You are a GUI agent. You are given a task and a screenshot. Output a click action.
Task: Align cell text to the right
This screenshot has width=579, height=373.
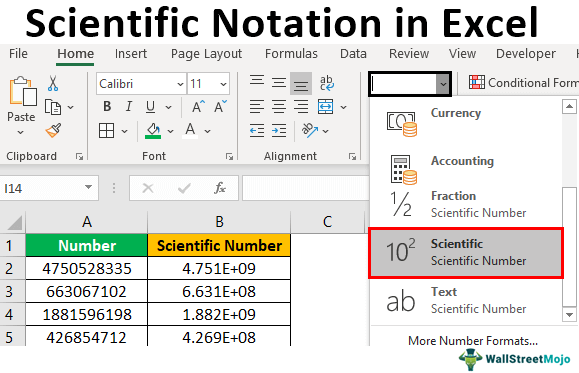pyautogui.click(x=301, y=107)
